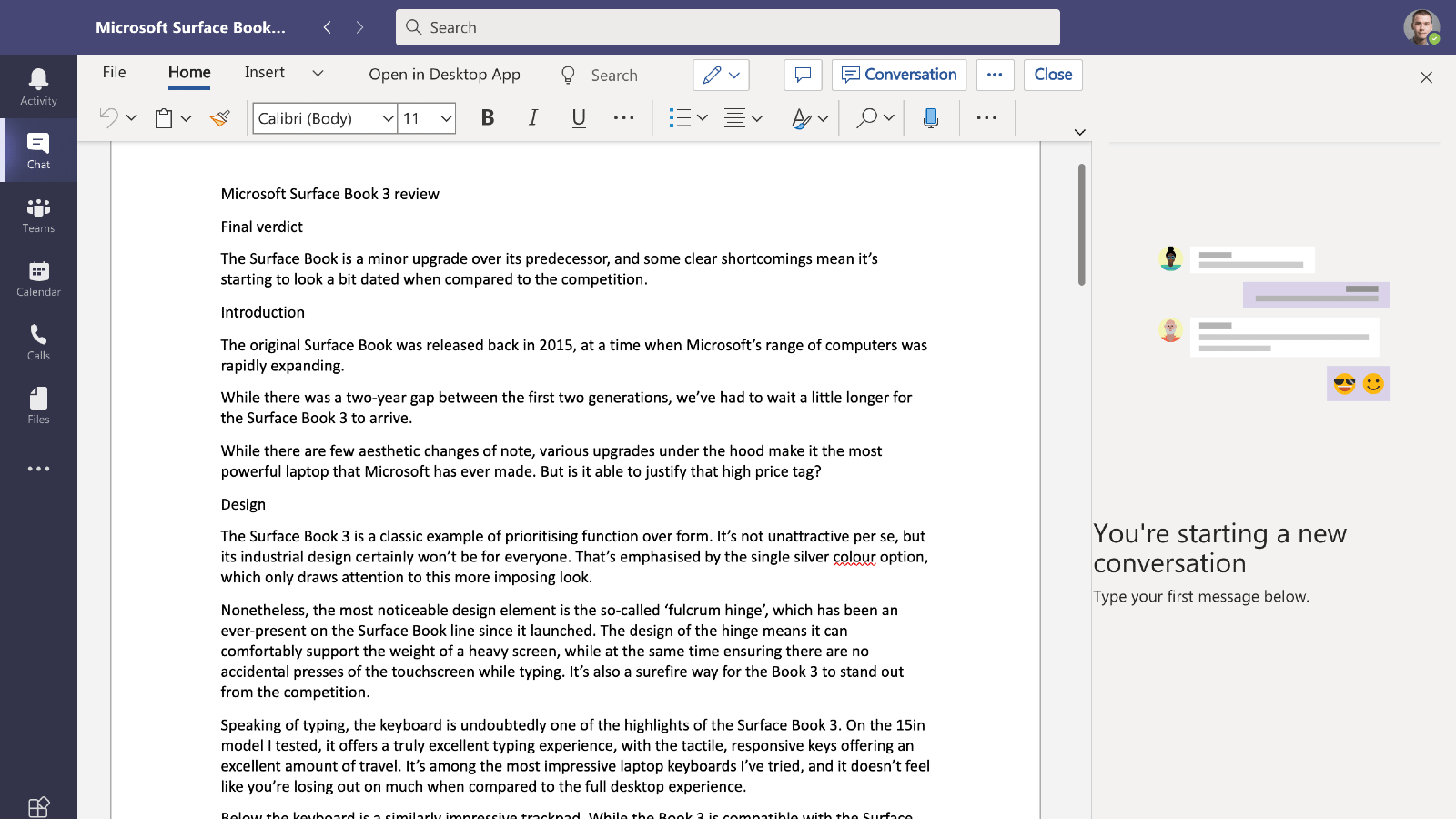The height and width of the screenshot is (819, 1456).
Task: Open the File menu
Action: click(115, 72)
